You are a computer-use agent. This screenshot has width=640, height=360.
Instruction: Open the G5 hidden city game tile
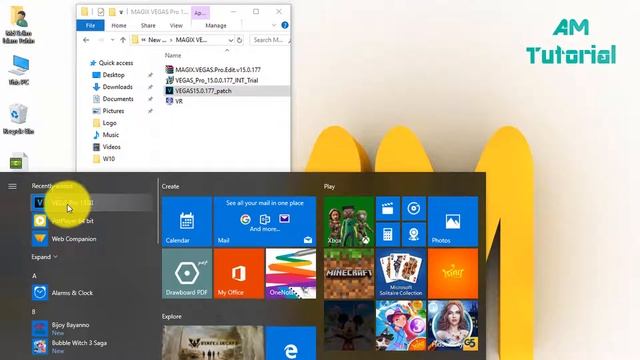(453, 326)
